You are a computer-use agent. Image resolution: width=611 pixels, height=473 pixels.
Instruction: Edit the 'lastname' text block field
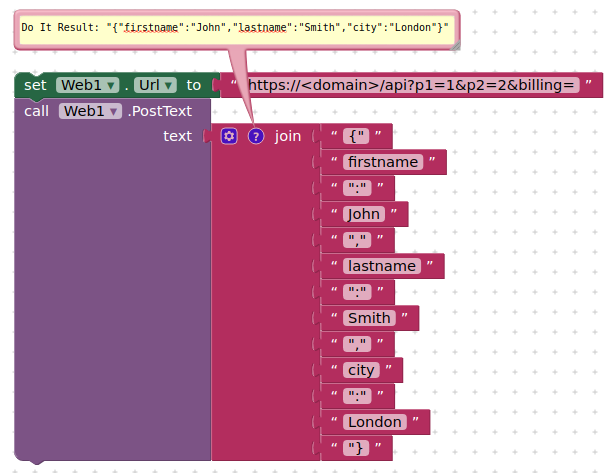pyautogui.click(x=382, y=266)
